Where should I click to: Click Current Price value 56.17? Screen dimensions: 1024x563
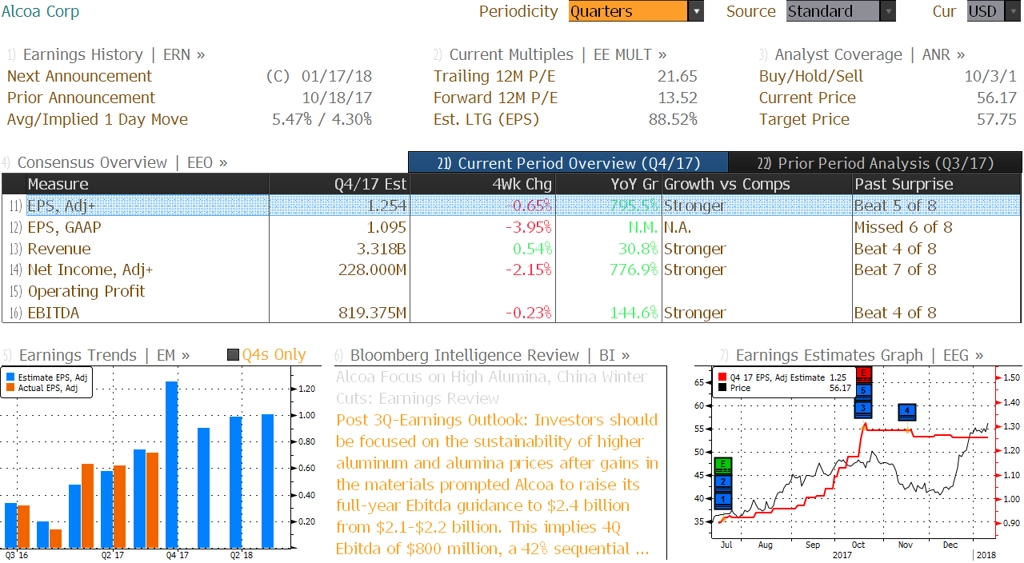point(997,98)
